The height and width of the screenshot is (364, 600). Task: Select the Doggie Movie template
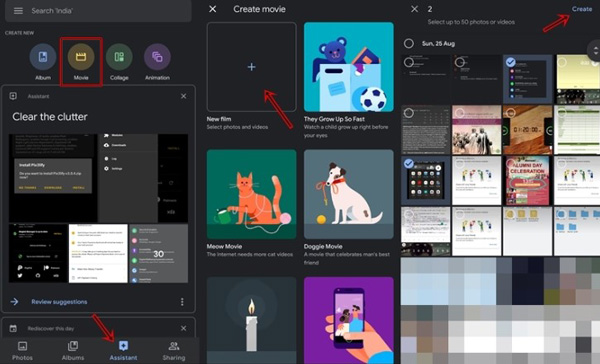(349, 194)
